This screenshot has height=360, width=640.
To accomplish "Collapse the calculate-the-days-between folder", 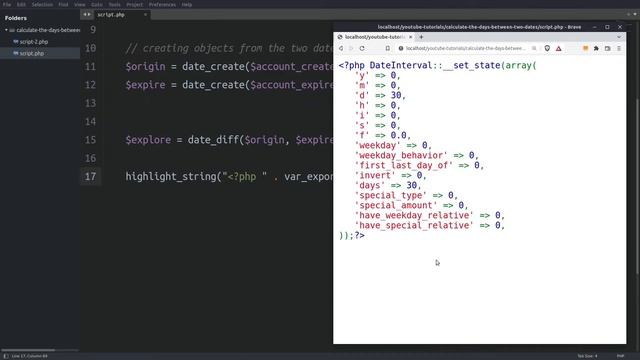I will pyautogui.click(x=6, y=30).
